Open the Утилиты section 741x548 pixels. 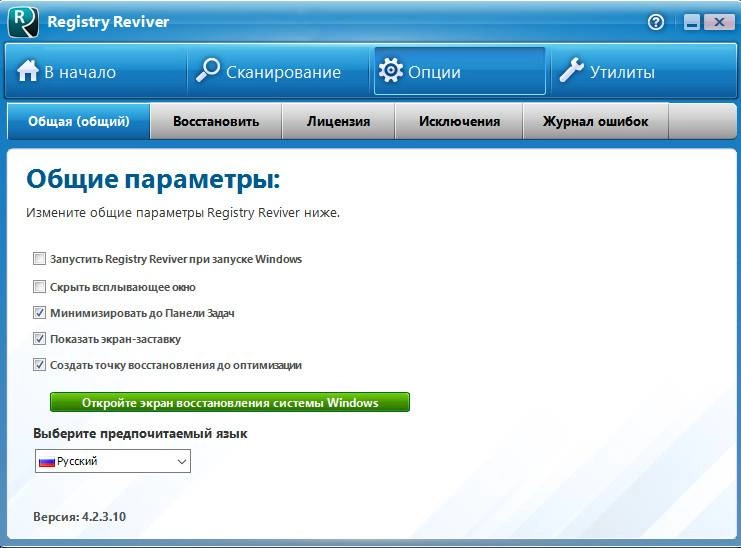coord(644,71)
